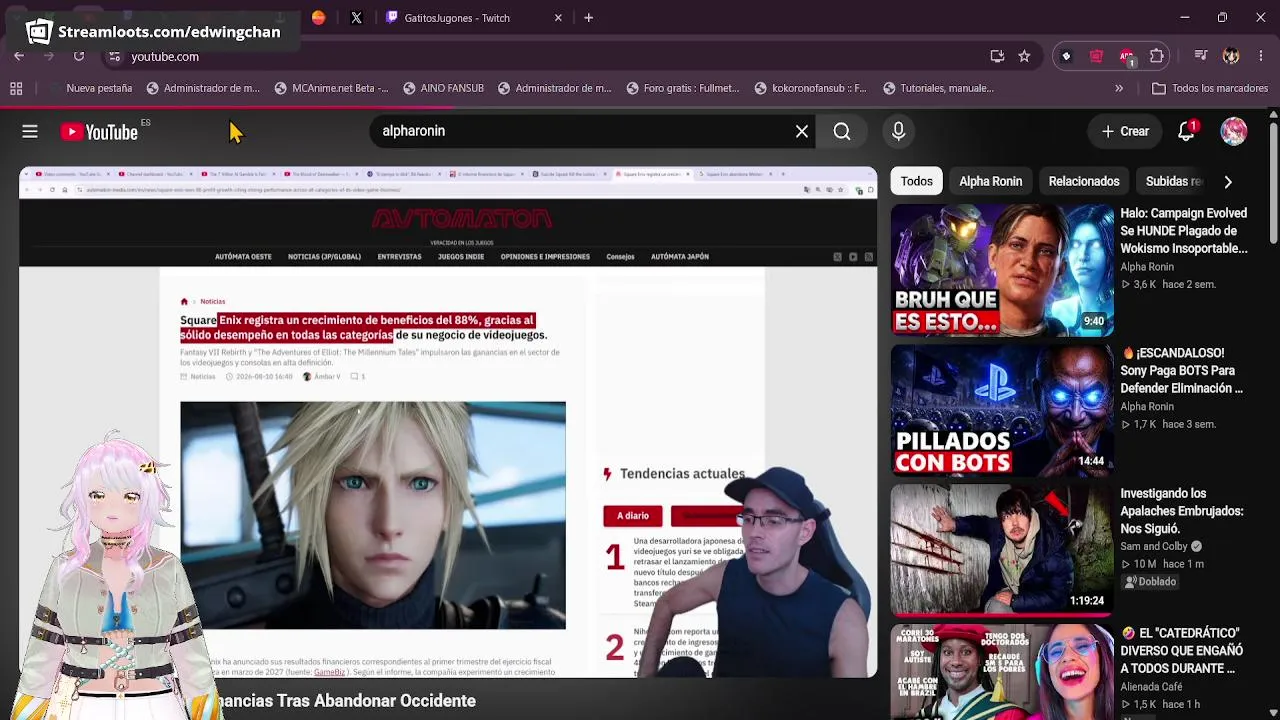This screenshot has width=1280, height=720.
Task: Open a new browser tab
Action: click(x=589, y=18)
